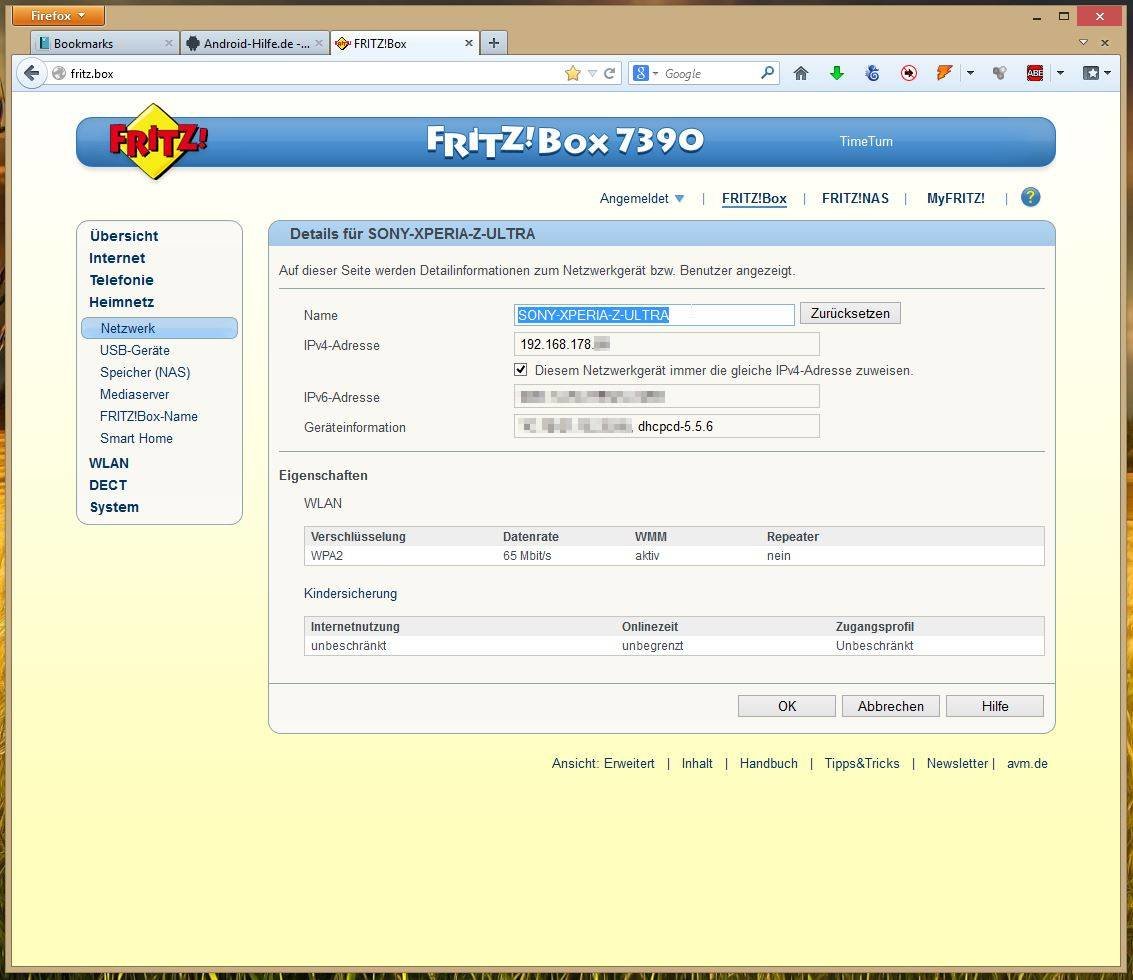Click the device Name input field

[x=654, y=314]
